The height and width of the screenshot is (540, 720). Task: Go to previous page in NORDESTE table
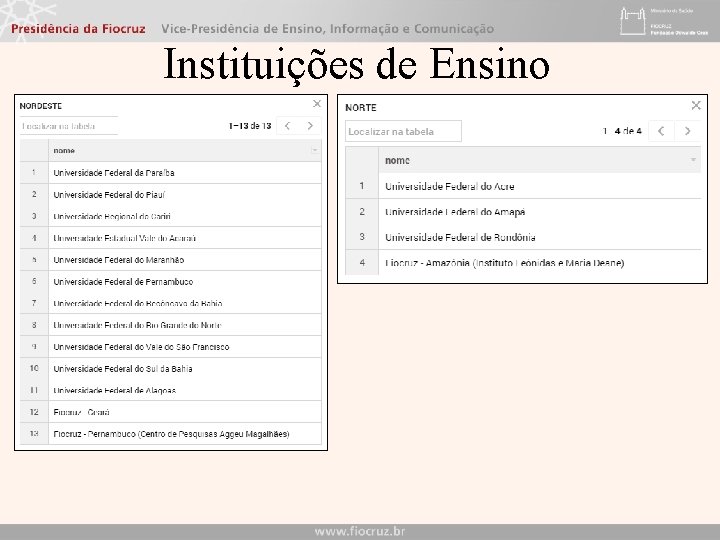[x=287, y=126]
